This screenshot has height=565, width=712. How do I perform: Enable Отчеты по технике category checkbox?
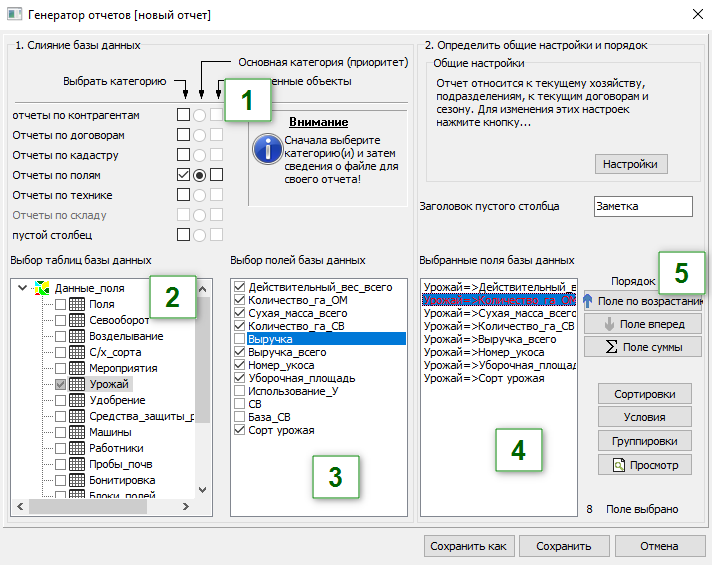pyautogui.click(x=183, y=194)
